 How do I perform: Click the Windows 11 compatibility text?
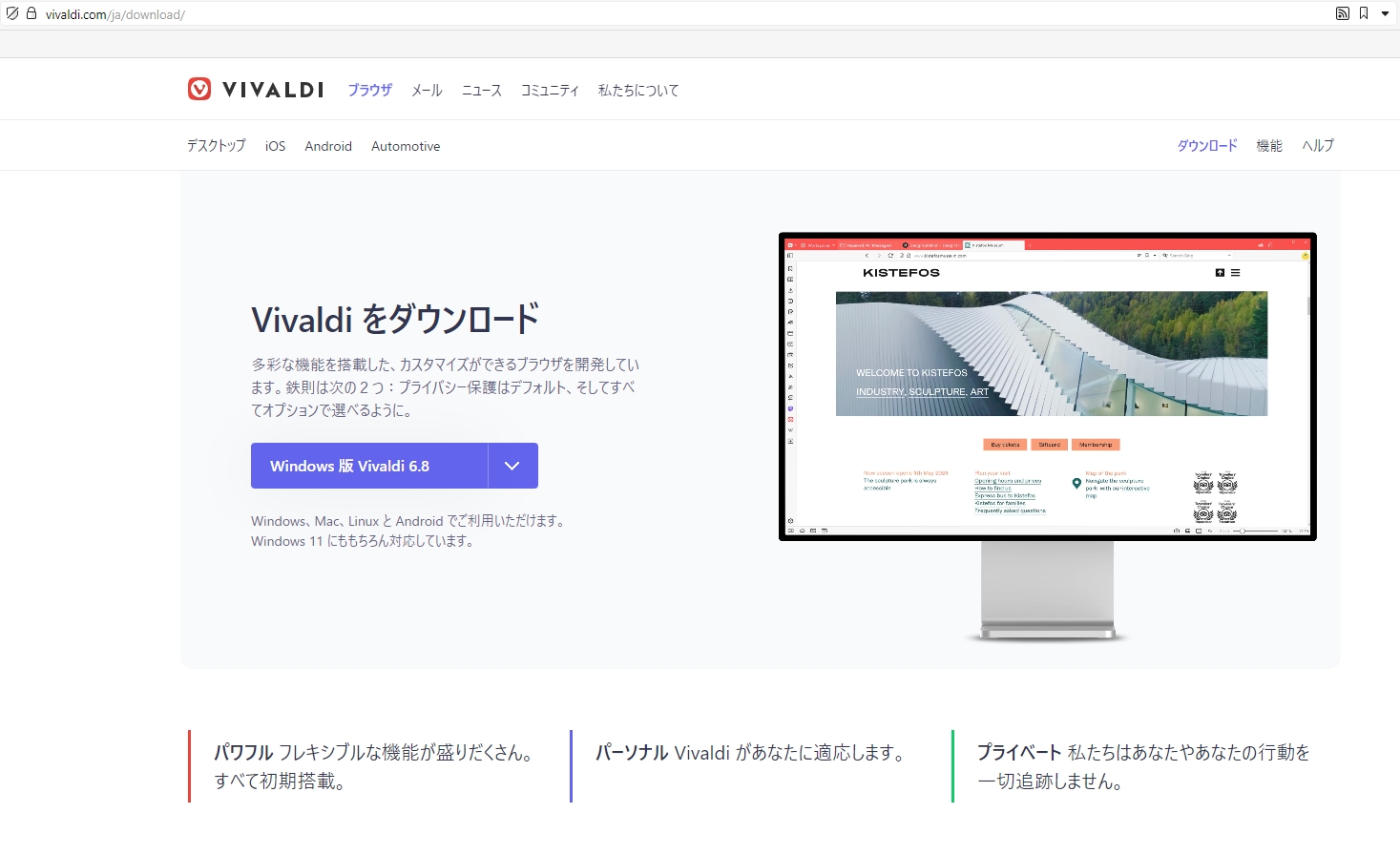[x=363, y=541]
